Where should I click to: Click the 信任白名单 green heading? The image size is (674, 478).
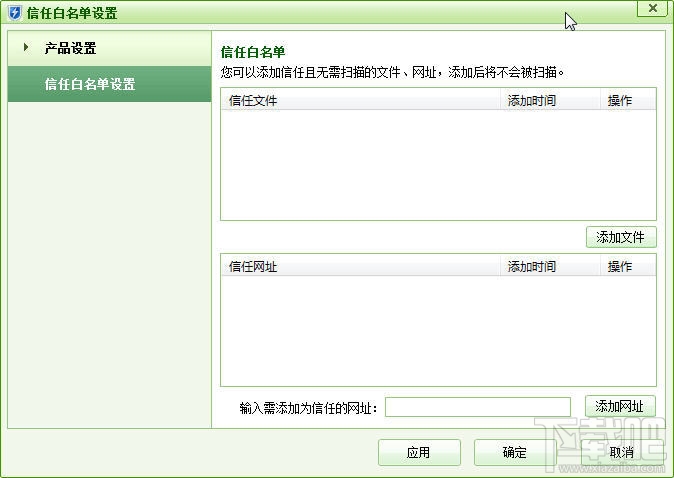[x=253, y=52]
